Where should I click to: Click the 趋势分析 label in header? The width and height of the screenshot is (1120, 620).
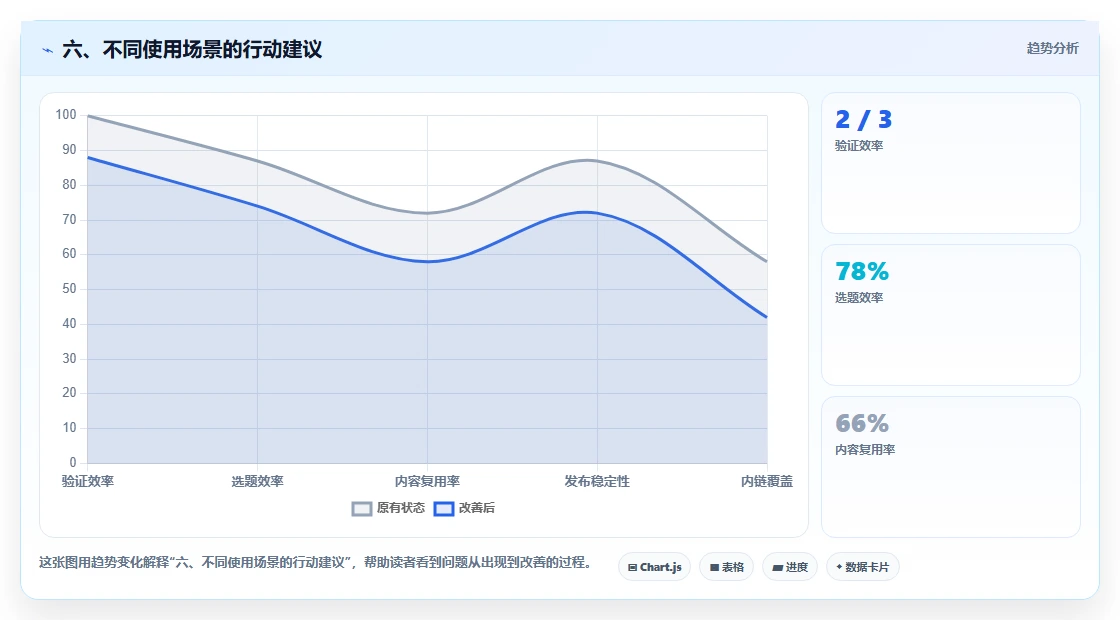pyautogui.click(x=1052, y=49)
